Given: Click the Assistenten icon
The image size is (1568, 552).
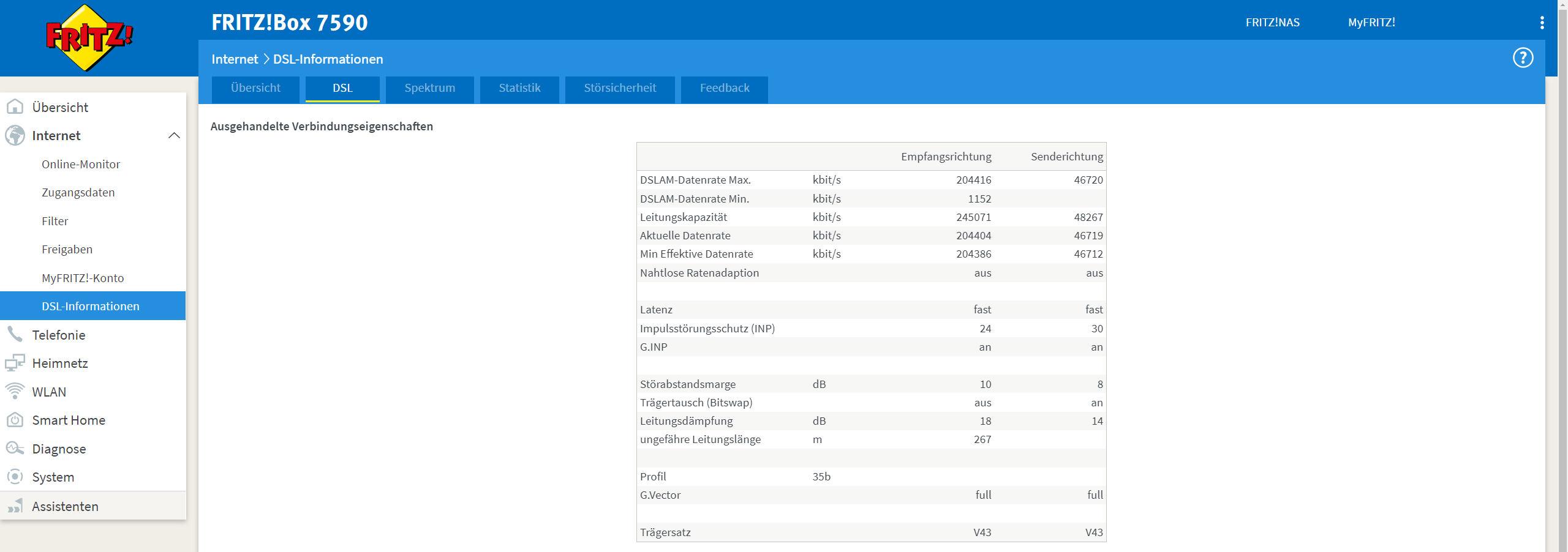Looking at the screenshot, I should [x=15, y=506].
